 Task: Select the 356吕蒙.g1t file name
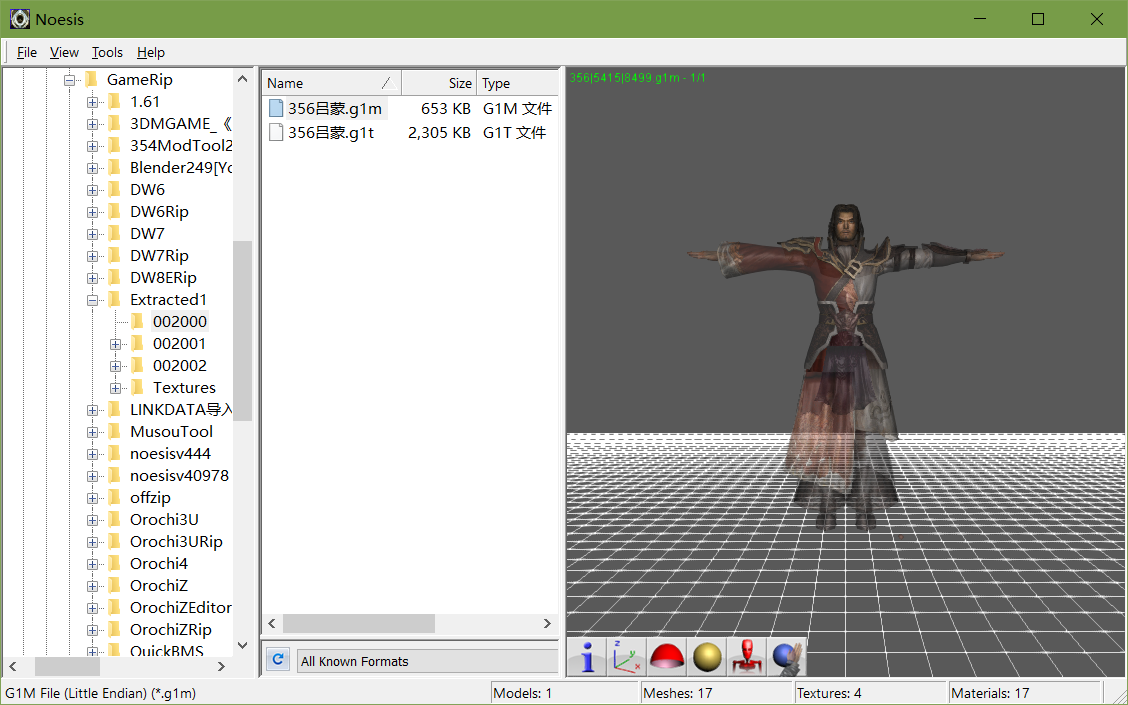[x=331, y=132]
